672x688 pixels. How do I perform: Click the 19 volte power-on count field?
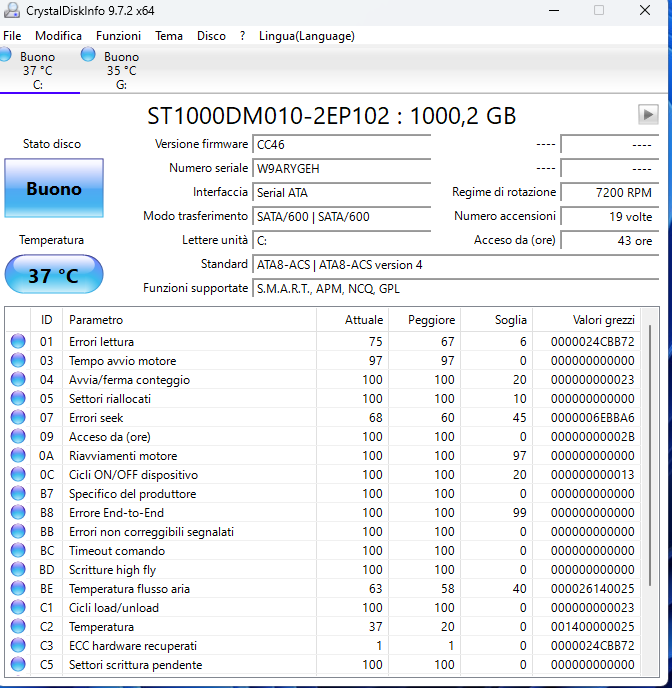610,217
